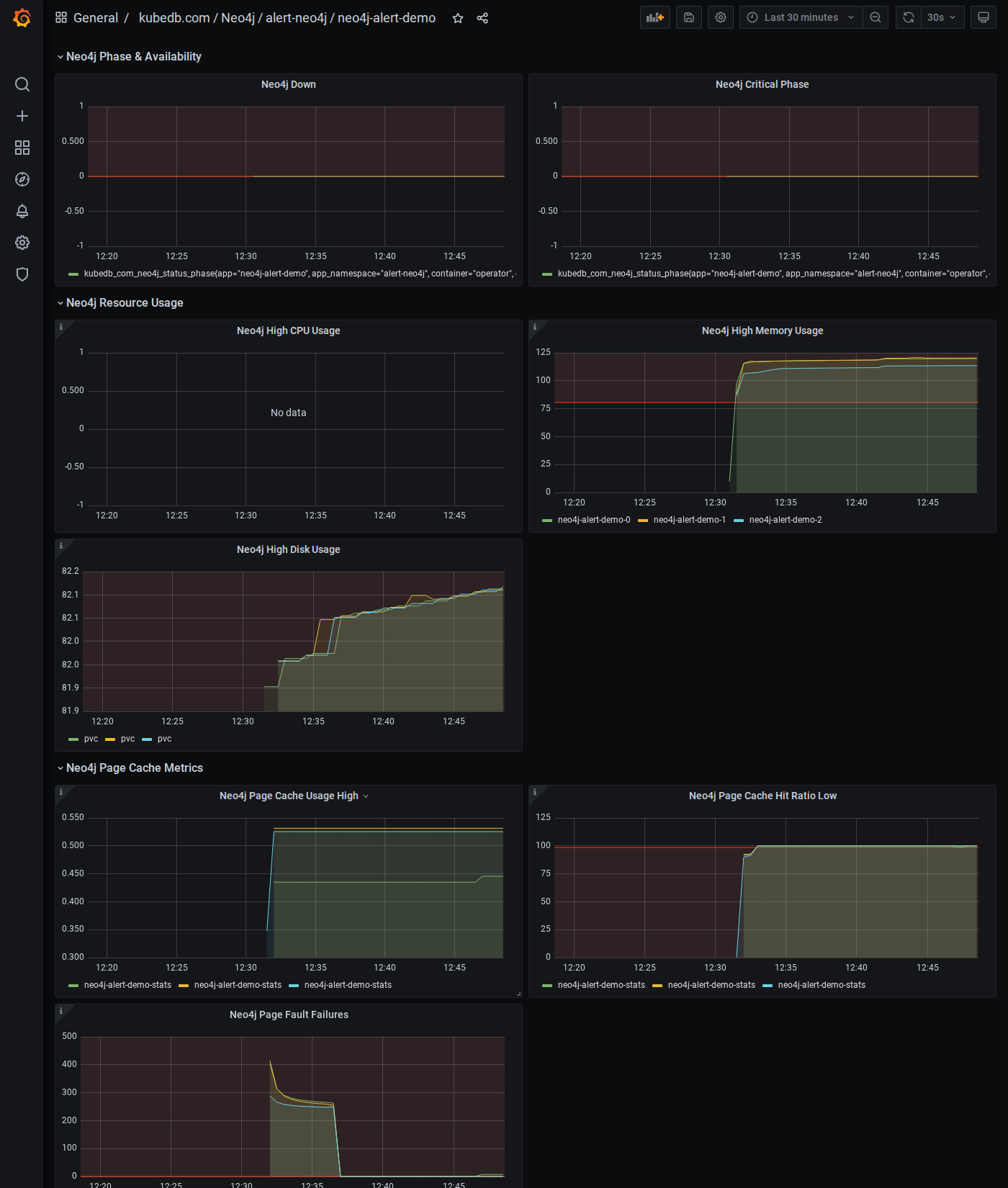This screenshot has width=1008, height=1188.
Task: Click the neo4j-alert-demo dashboard title
Action: pos(287,18)
